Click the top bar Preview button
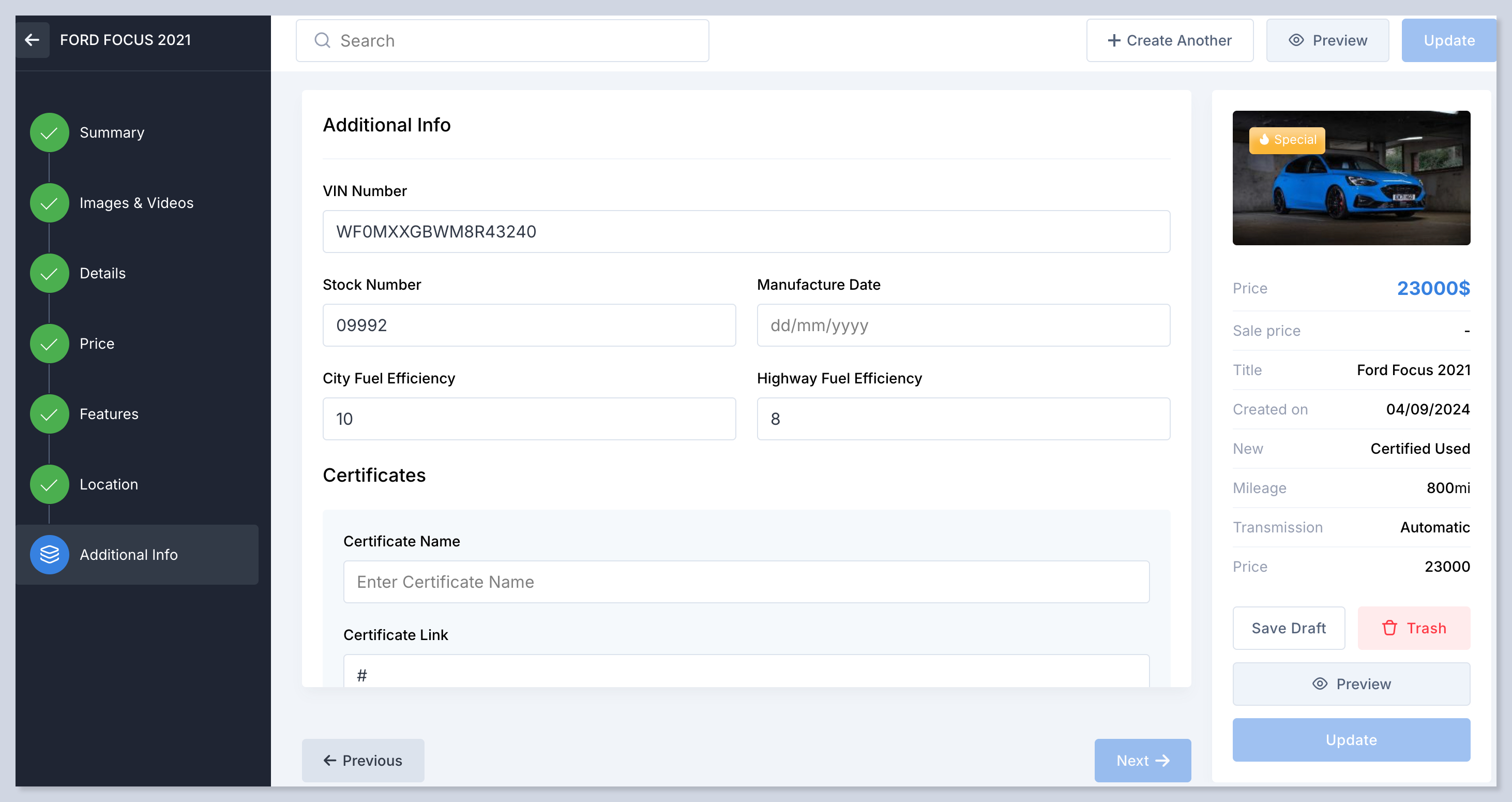This screenshot has height=802, width=1512. tap(1327, 40)
